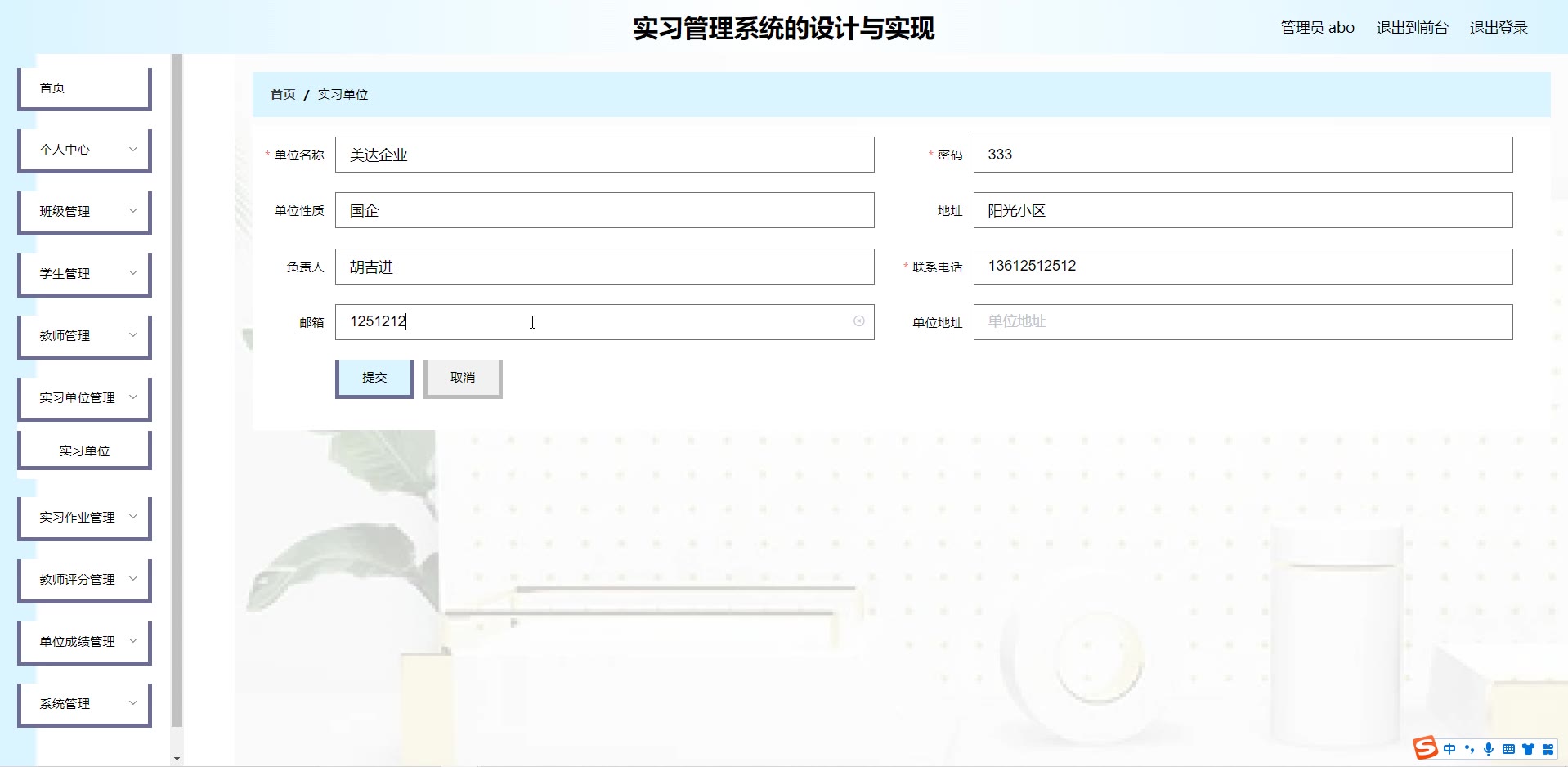This screenshot has height=767, width=1568.
Task: Open voice input via the microphone icon
Action: (x=1489, y=749)
